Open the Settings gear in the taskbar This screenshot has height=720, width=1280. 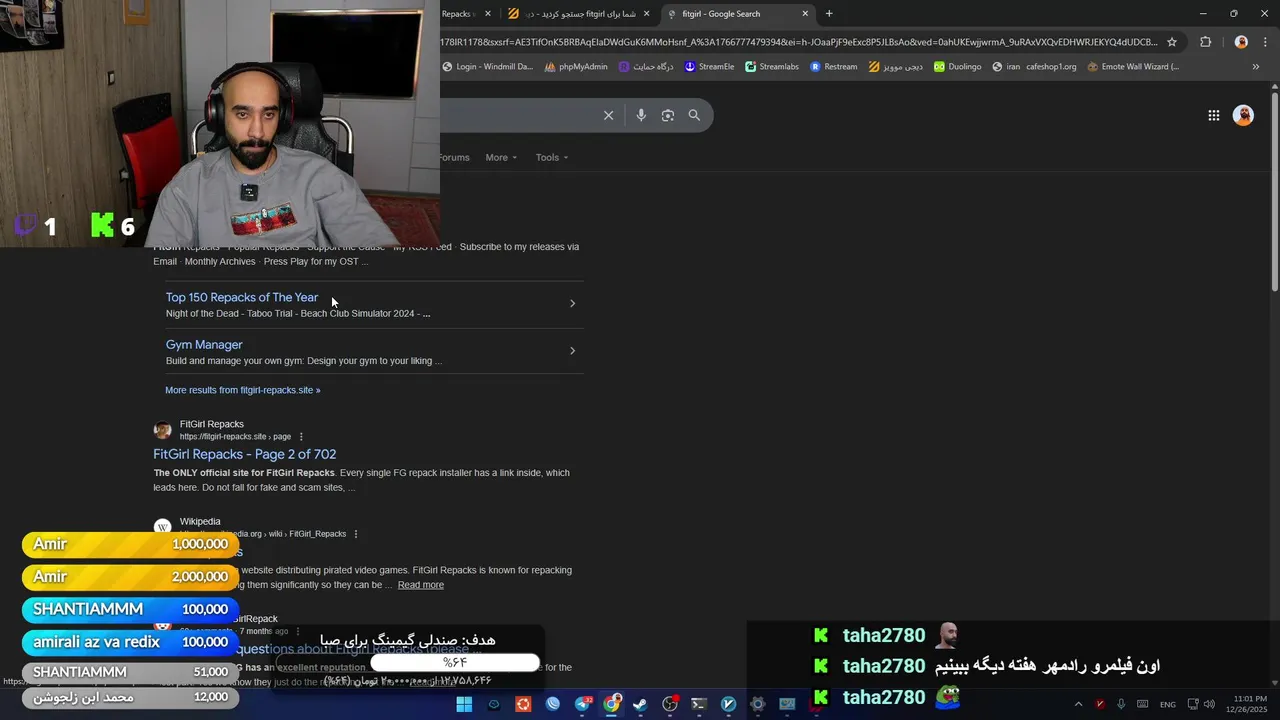[757, 704]
